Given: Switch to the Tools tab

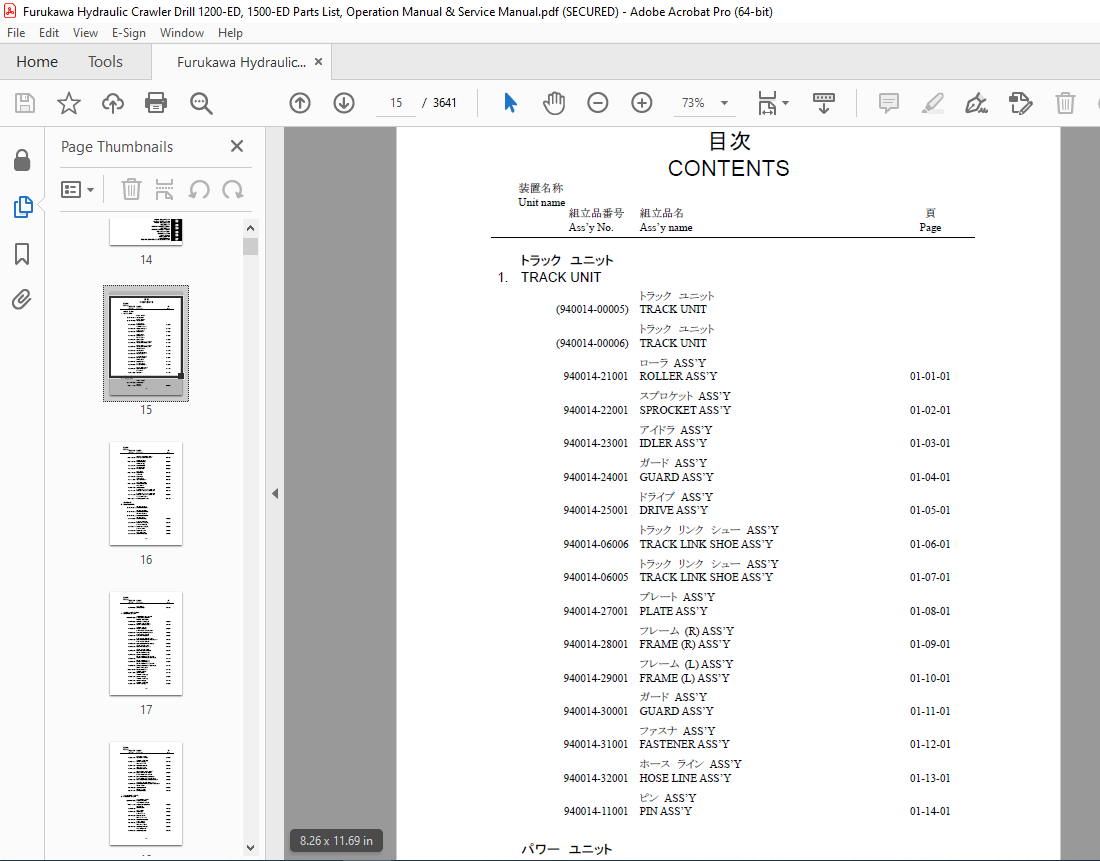Looking at the screenshot, I should [105, 62].
